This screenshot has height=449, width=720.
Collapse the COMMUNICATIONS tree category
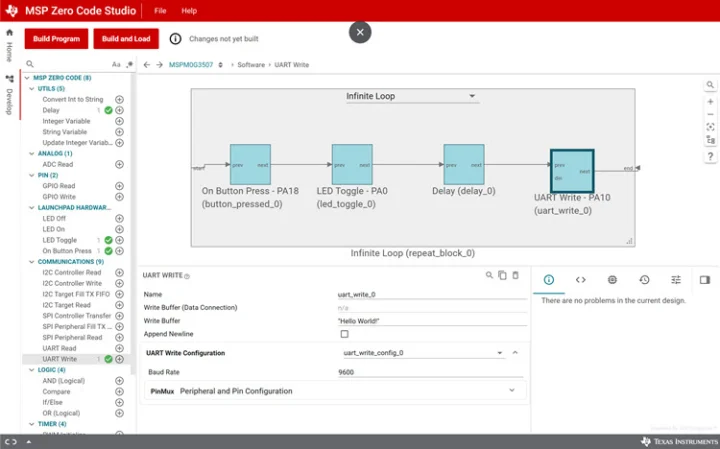coord(33,262)
